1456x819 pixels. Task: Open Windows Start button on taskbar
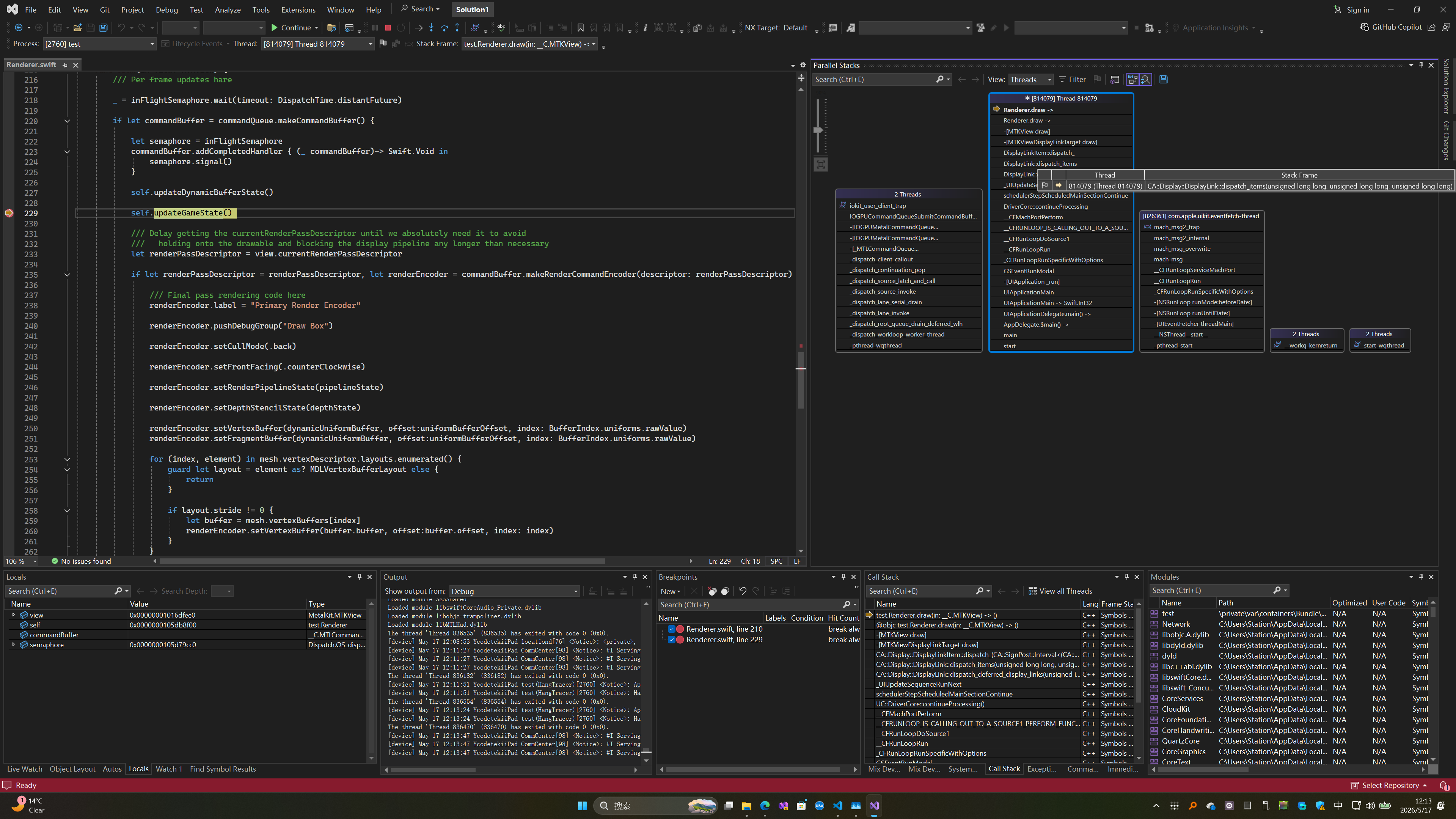click(582, 805)
